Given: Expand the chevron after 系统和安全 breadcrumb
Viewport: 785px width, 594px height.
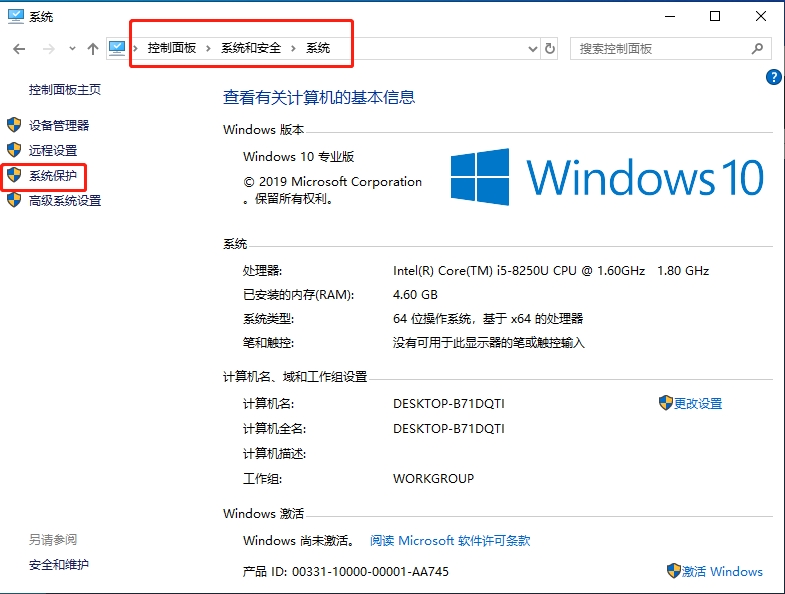Looking at the screenshot, I should (x=293, y=48).
